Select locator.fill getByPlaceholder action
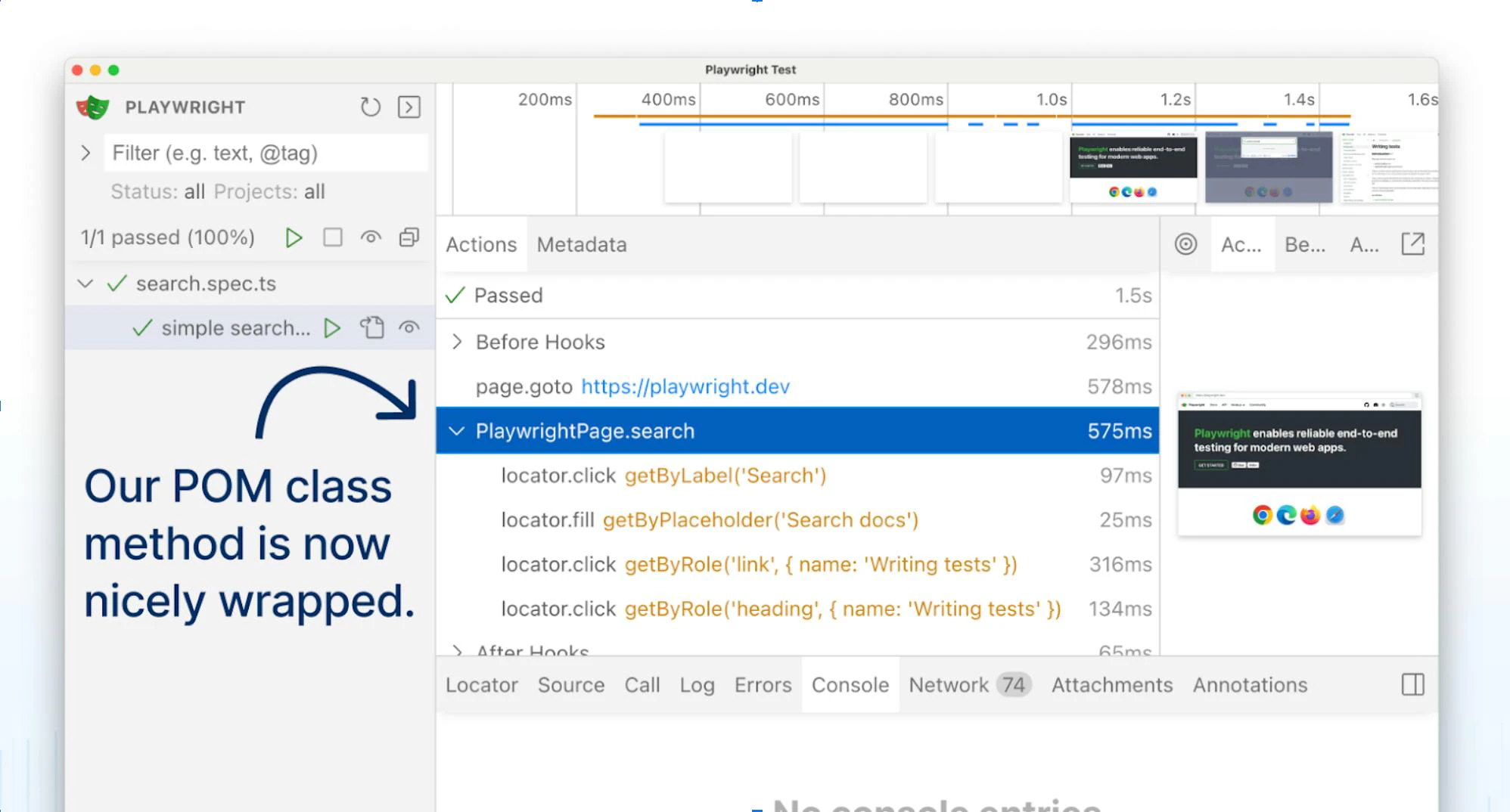 coord(797,520)
